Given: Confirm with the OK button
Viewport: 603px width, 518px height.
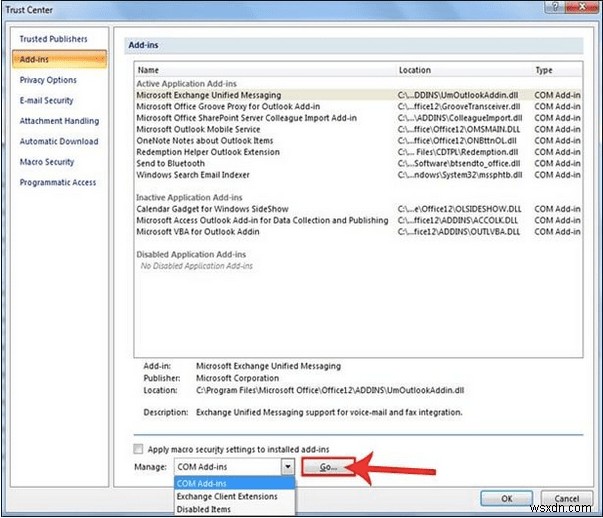Looking at the screenshot, I should point(506,499).
